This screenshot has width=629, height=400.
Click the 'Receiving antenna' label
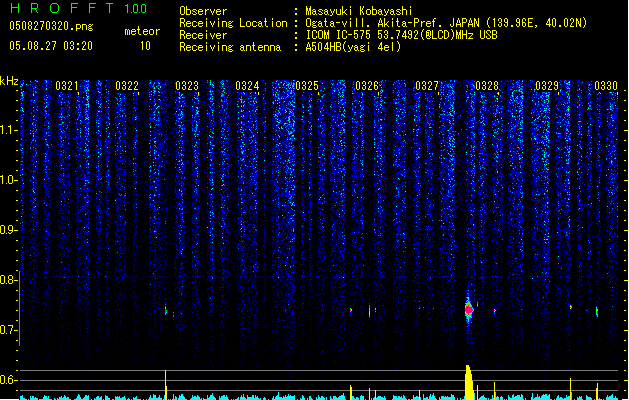pos(230,47)
